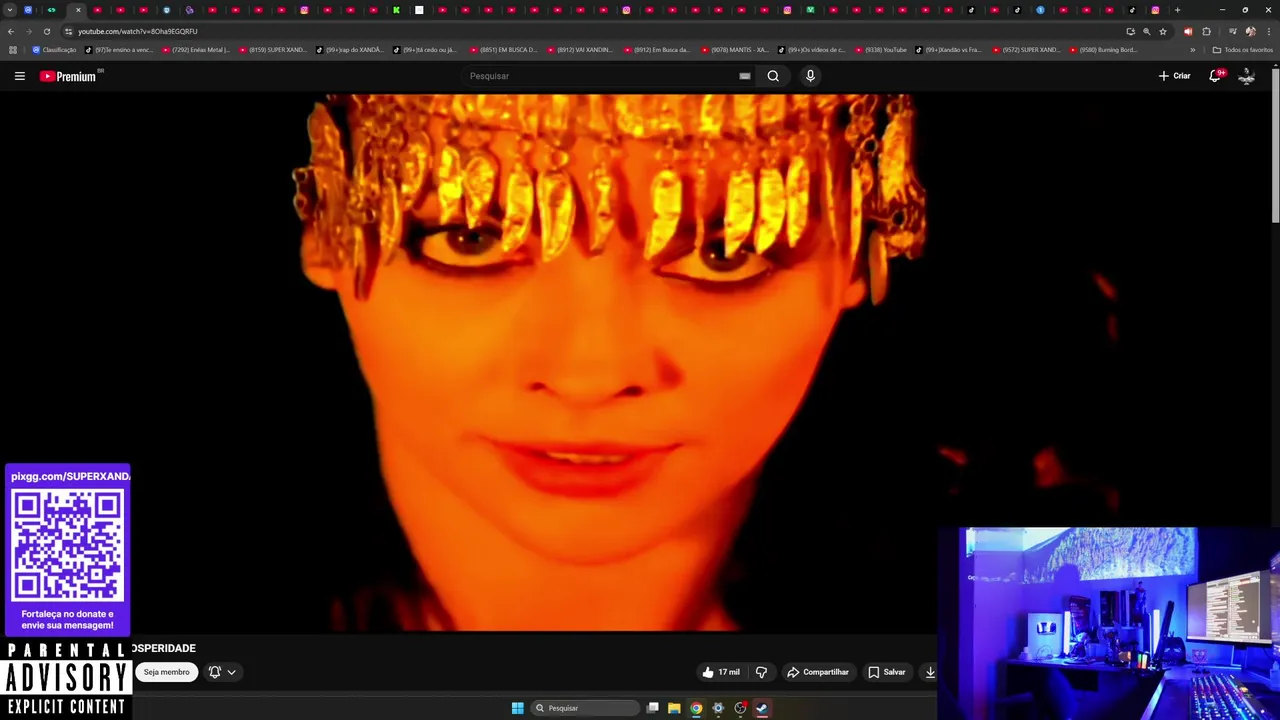Viewport: 1280px width, 720px height.
Task: Open Windows Start menu
Action: click(517, 708)
